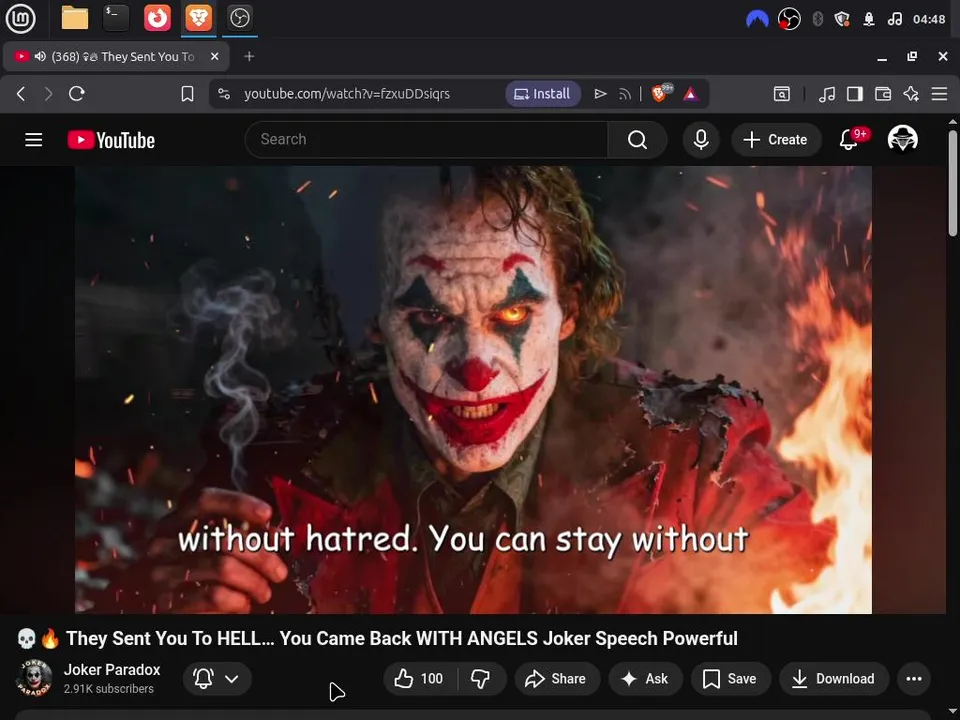Go forward to the next page
The width and height of the screenshot is (960, 720).
tap(48, 94)
